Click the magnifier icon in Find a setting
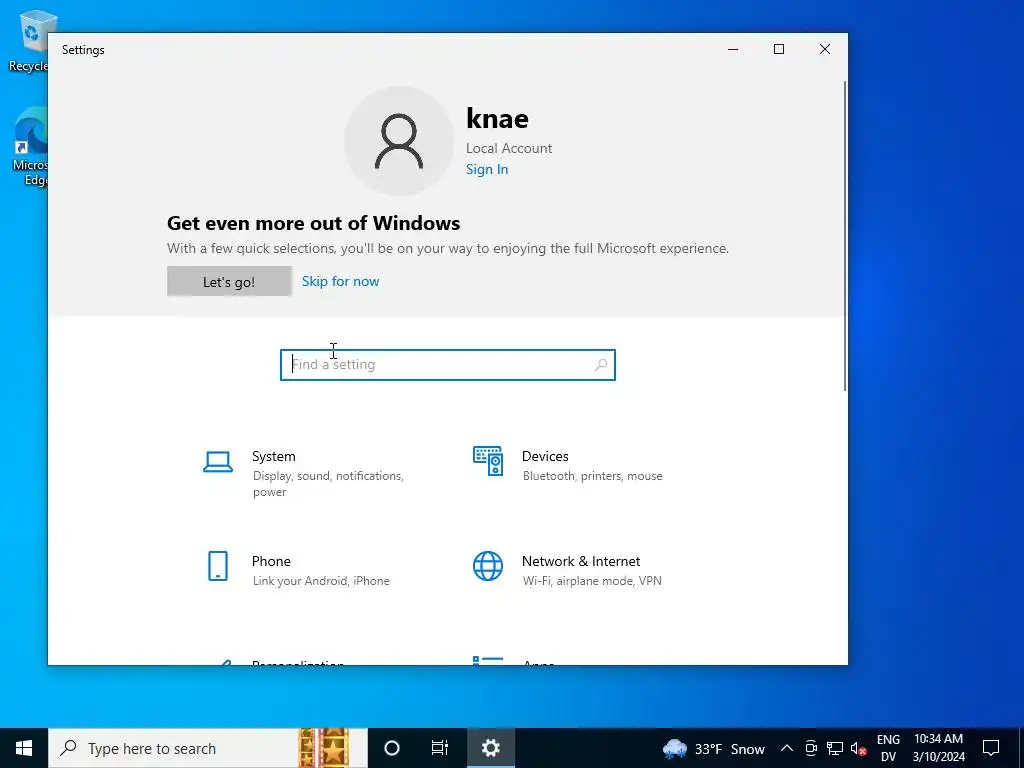1024x768 pixels. pyautogui.click(x=601, y=364)
